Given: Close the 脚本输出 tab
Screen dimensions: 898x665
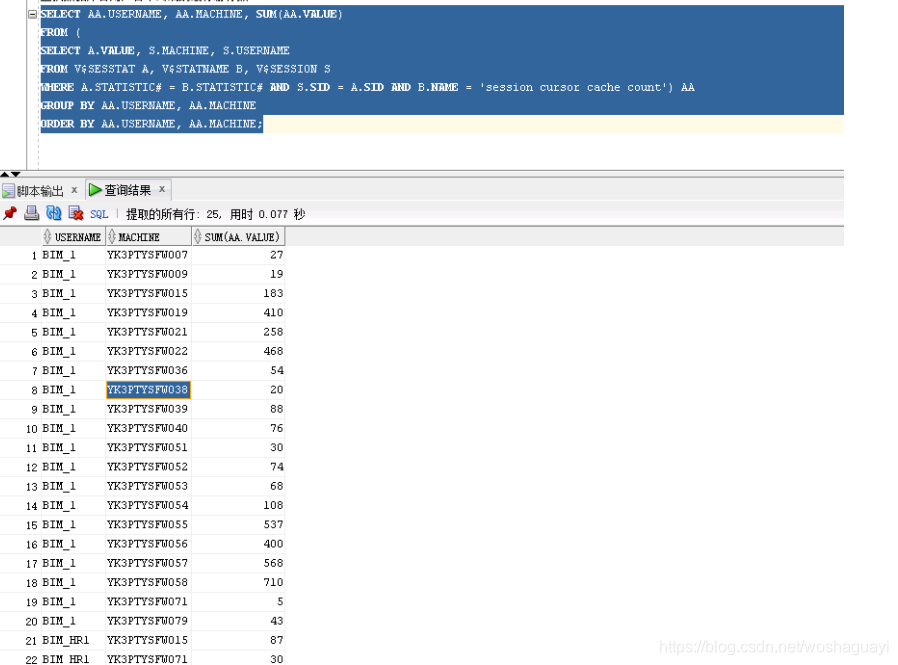Looking at the screenshot, I should [74, 190].
